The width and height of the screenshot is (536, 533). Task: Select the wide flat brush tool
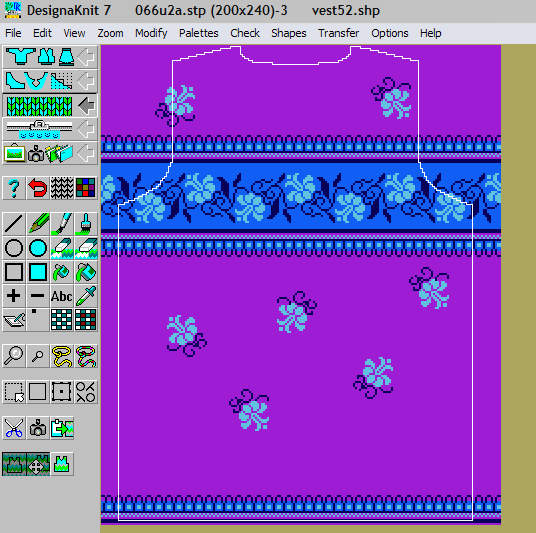pyautogui.click(x=85, y=224)
